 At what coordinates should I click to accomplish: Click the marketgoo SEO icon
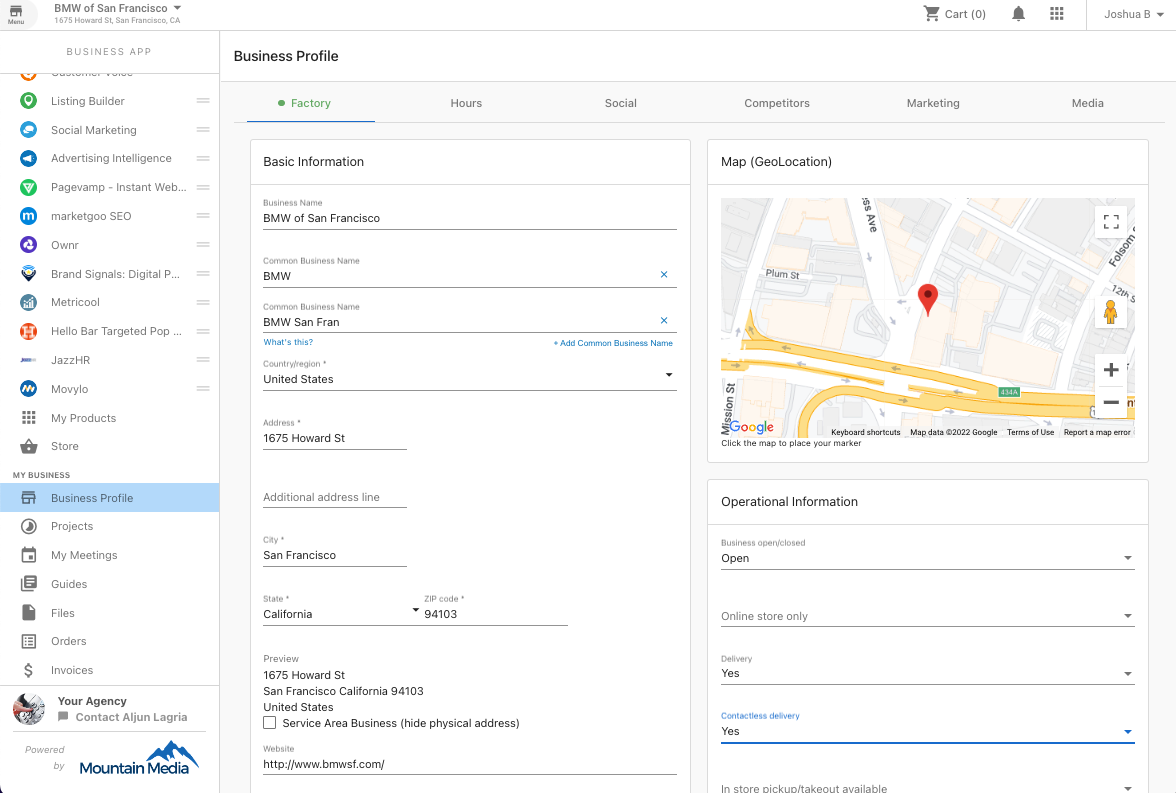click(x=28, y=216)
